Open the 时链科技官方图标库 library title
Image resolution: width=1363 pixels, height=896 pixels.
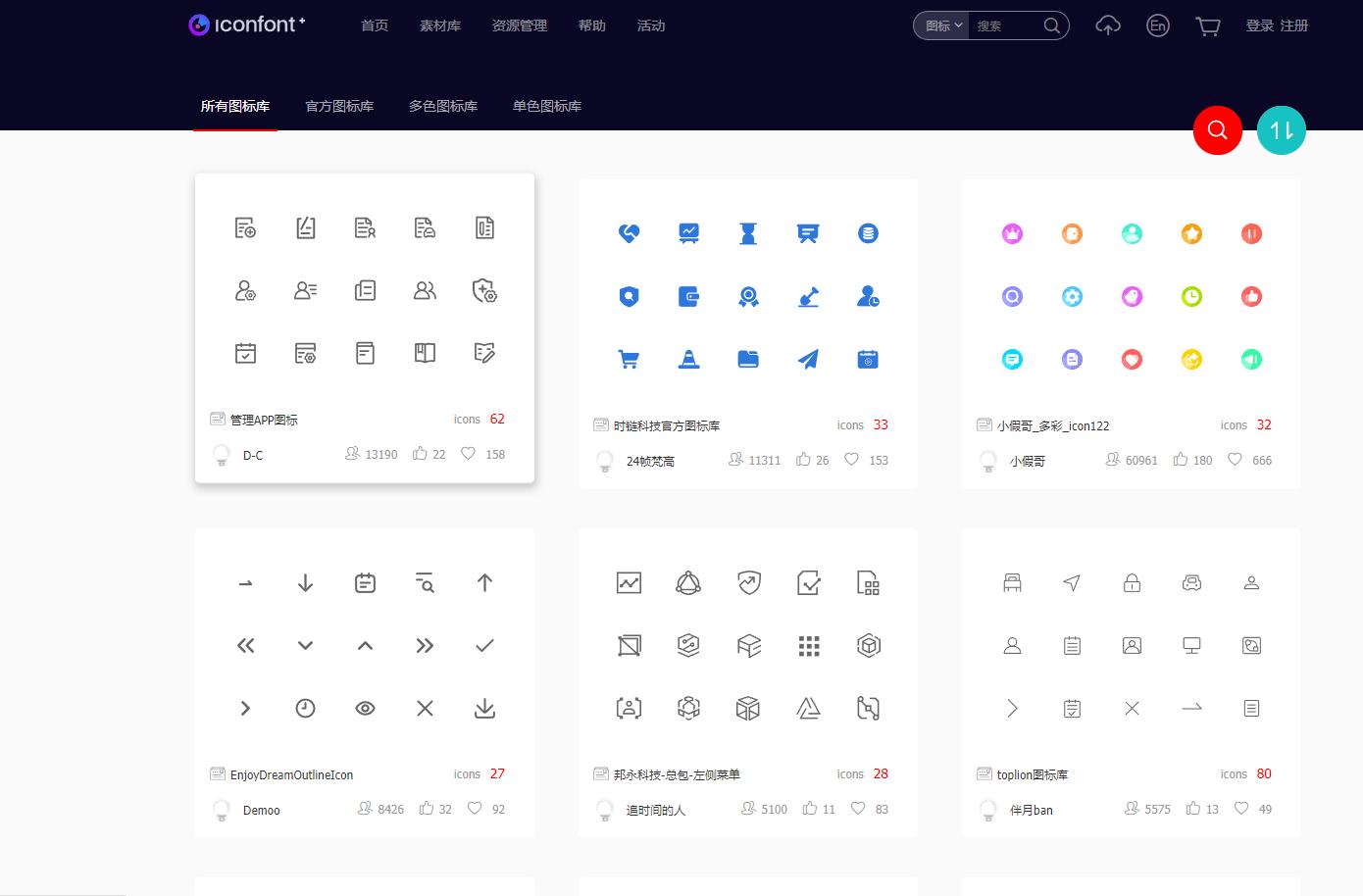pyautogui.click(x=666, y=425)
